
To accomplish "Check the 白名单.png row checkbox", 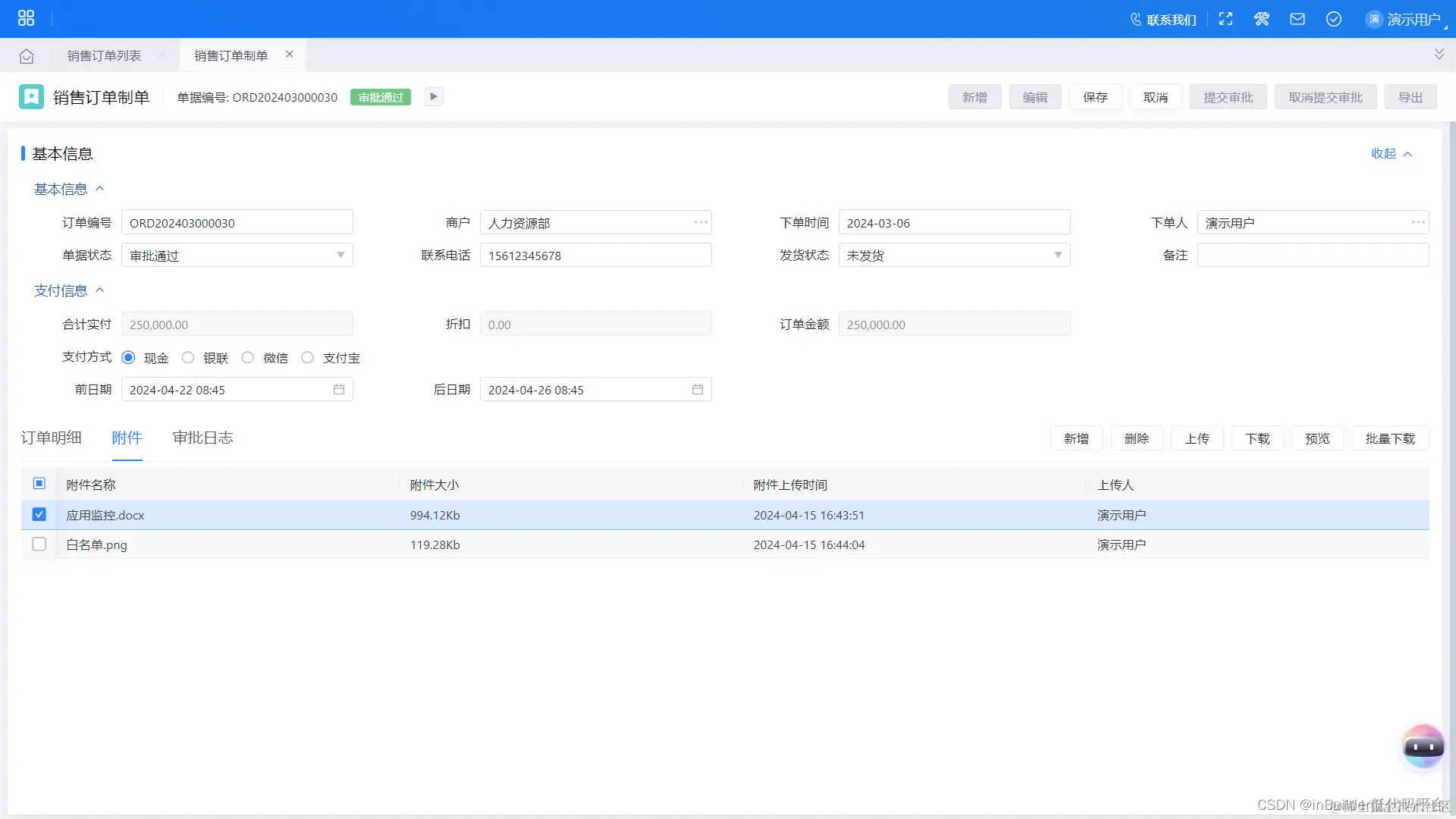I will pos(39,544).
